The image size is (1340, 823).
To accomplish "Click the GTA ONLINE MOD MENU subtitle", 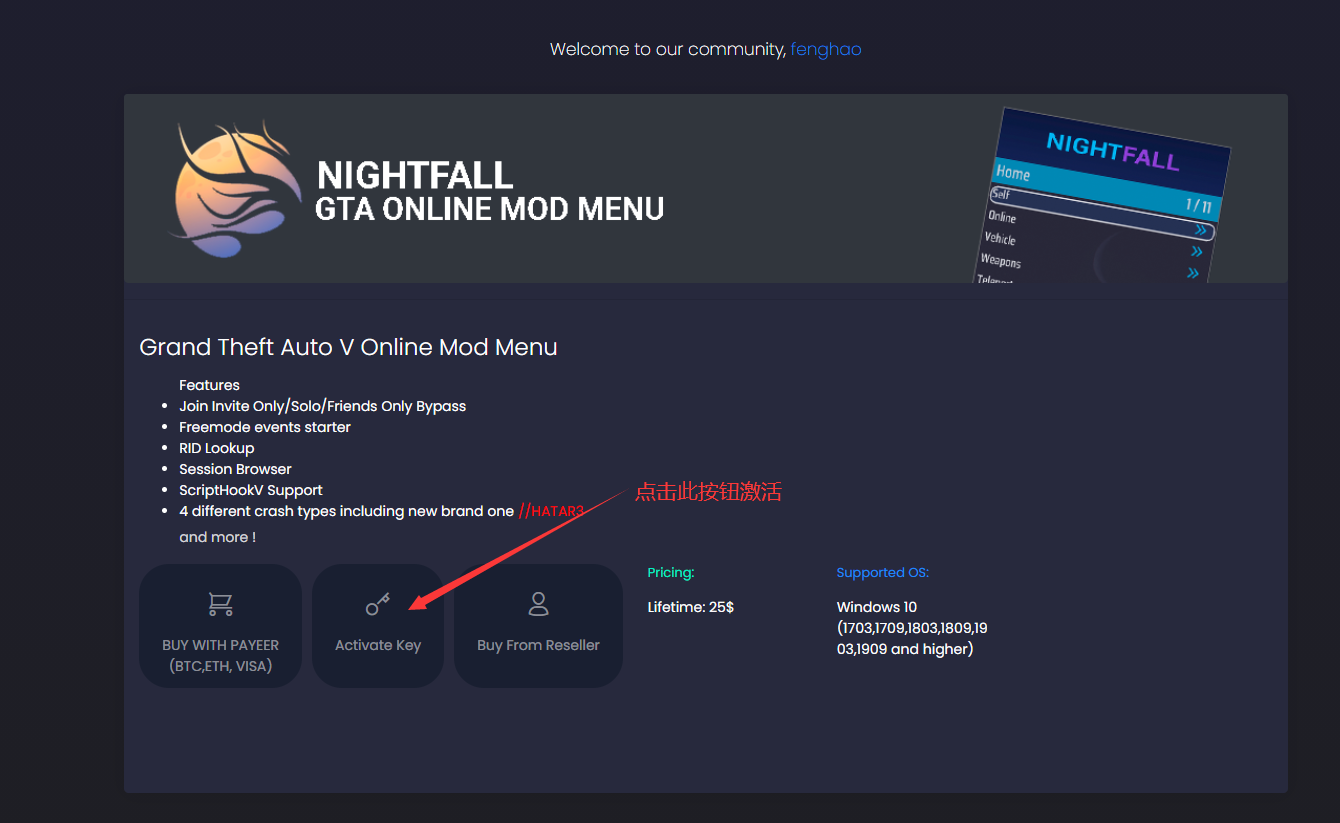I will 489,209.
